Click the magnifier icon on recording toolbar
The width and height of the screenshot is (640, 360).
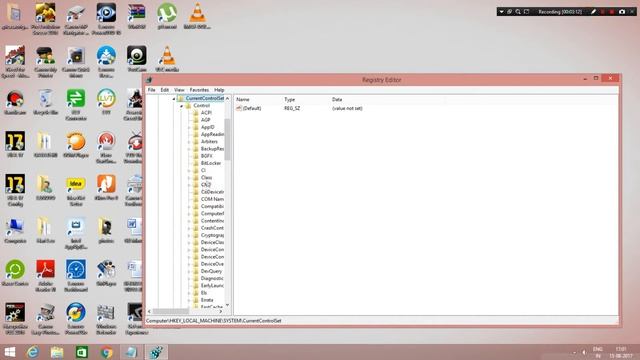pos(518,12)
